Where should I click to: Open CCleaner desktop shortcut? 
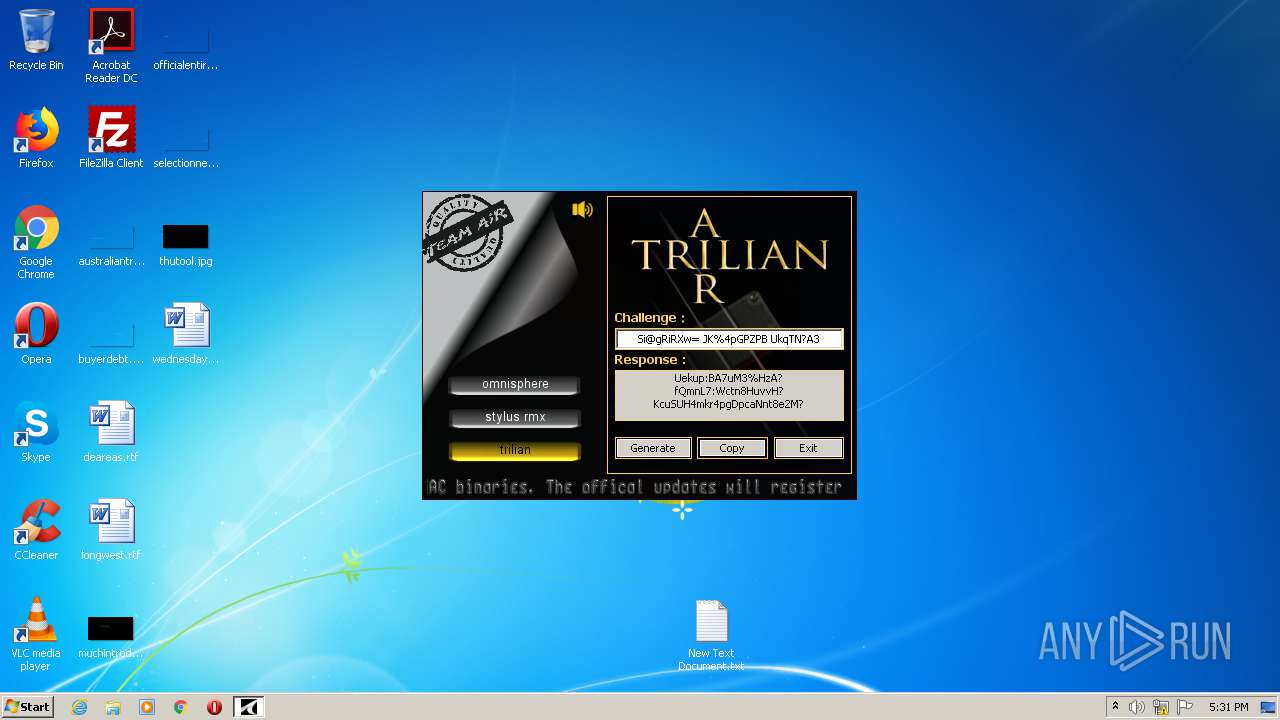(x=36, y=530)
